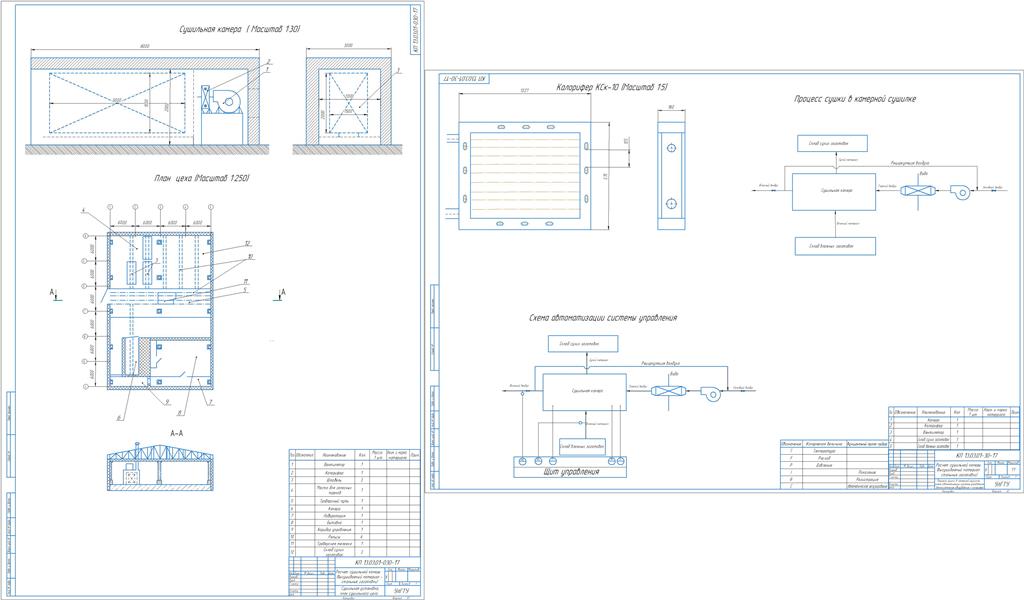Select the A-A building cross-section drawing
This screenshot has width=1024, height=600.
click(161, 468)
